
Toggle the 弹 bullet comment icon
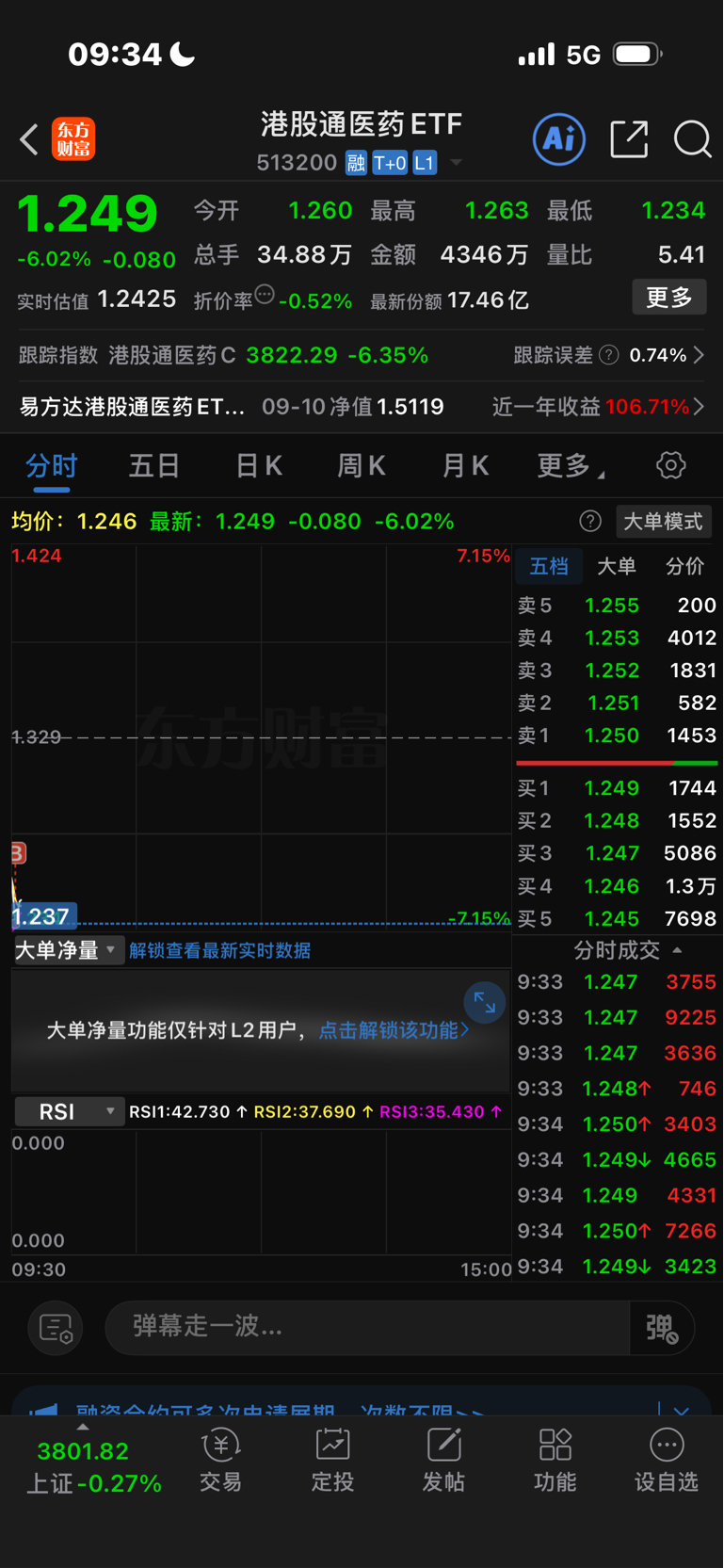click(662, 1329)
